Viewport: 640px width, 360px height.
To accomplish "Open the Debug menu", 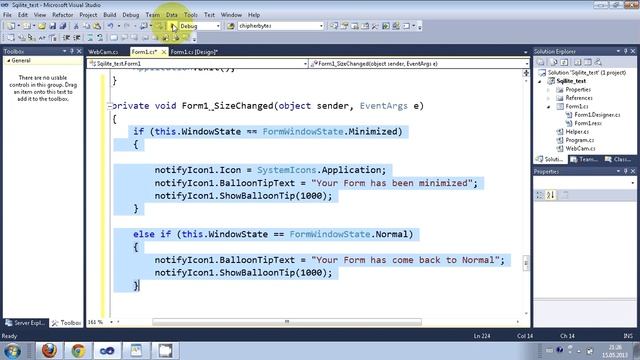I will coord(131,15).
